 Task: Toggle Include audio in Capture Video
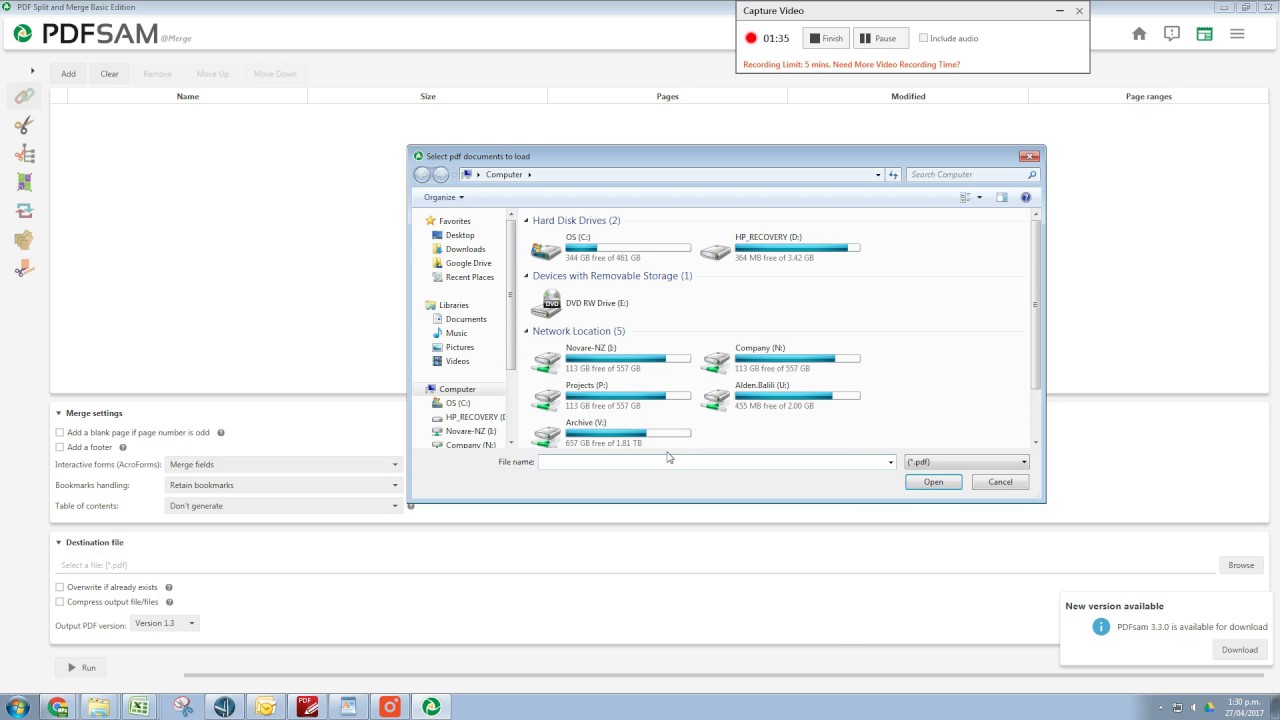click(923, 38)
